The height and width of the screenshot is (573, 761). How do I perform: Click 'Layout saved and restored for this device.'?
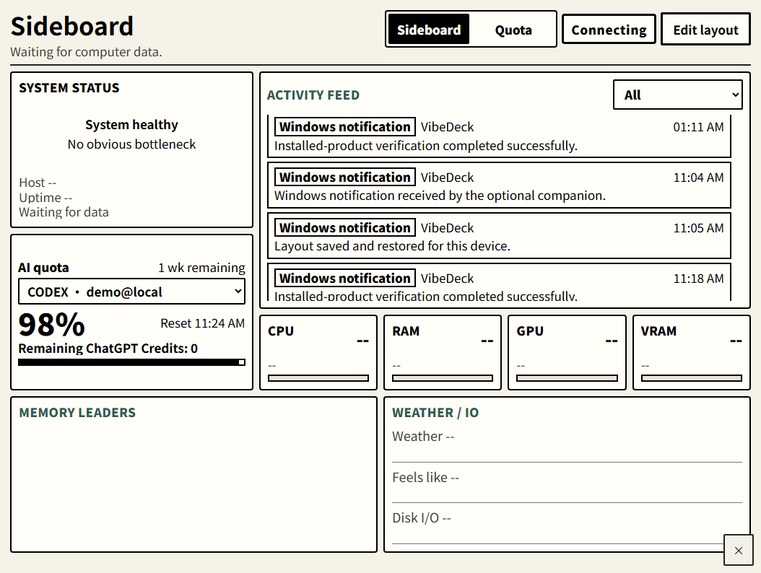pos(392,246)
